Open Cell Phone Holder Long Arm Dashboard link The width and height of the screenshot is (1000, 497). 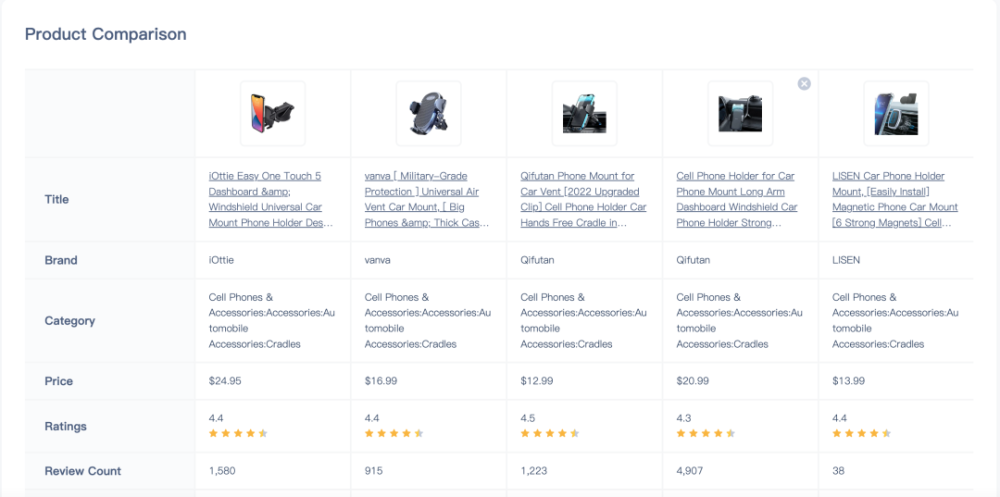[737, 200]
